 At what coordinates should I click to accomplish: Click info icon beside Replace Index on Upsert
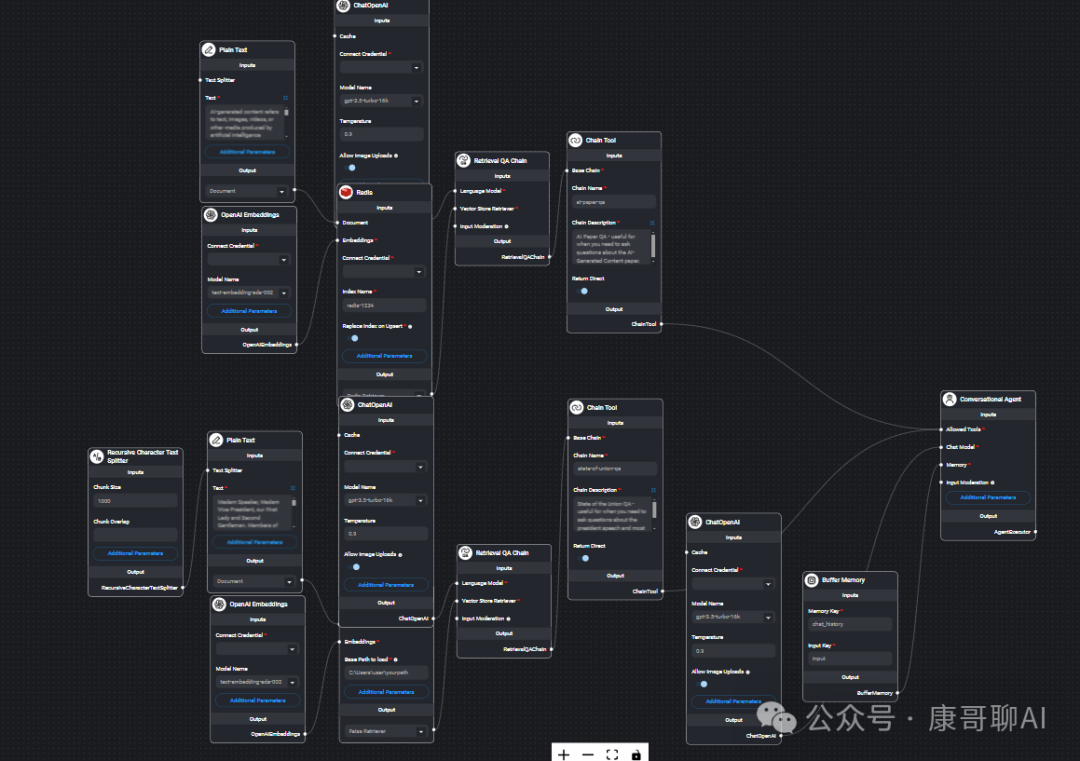(410, 326)
